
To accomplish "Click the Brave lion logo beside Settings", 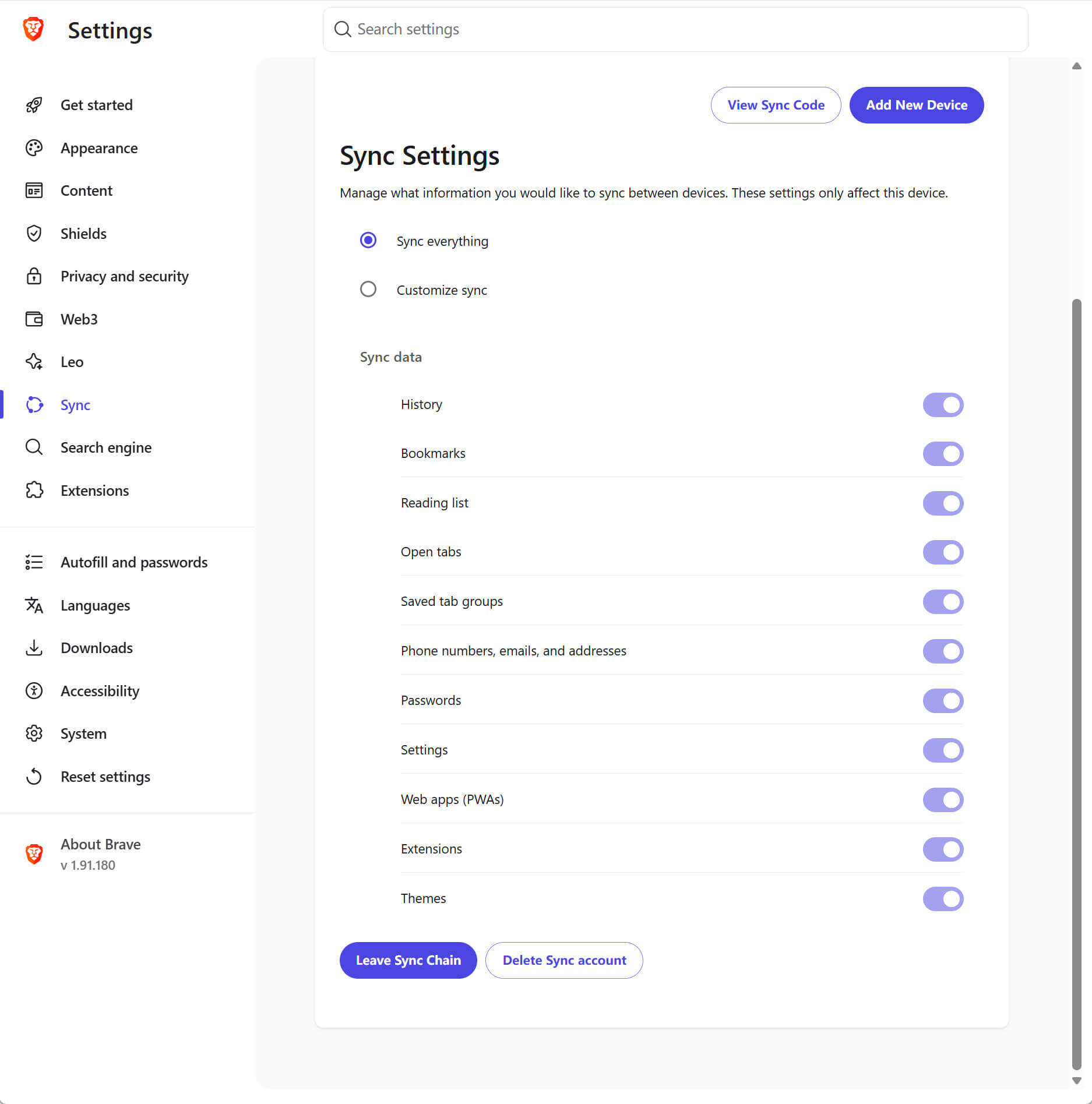I will [x=33, y=29].
